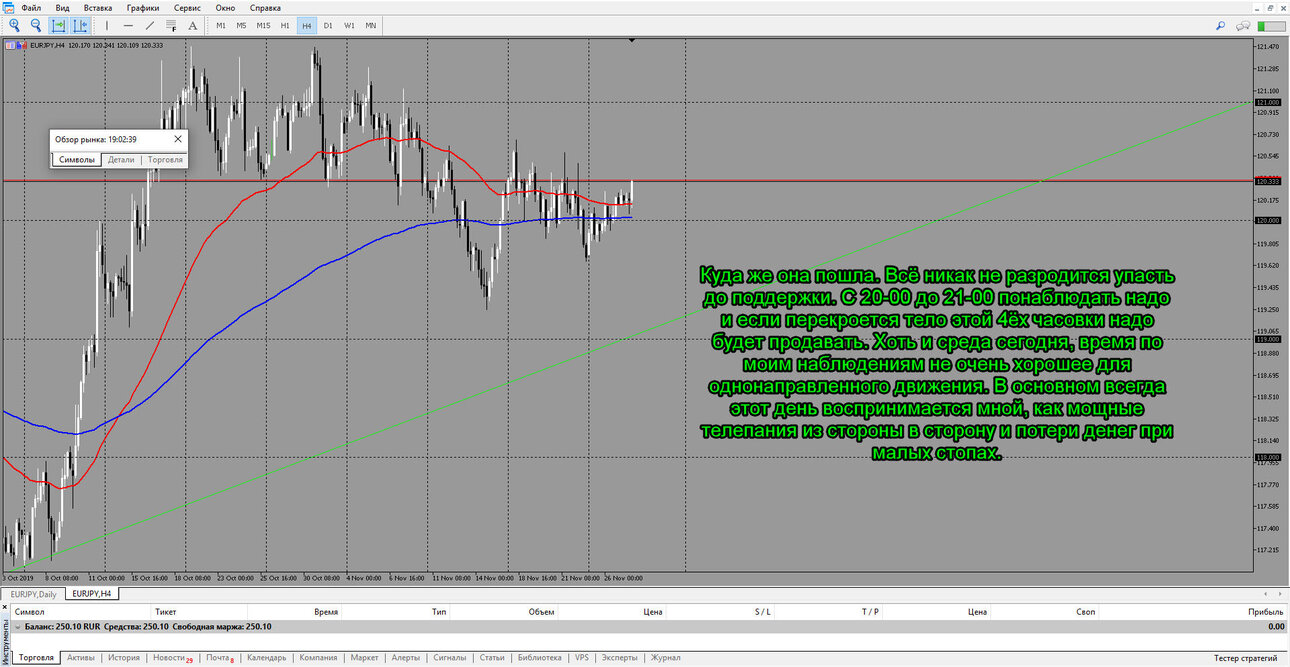Open the Справка menu
1290x667 pixels.
265,7
